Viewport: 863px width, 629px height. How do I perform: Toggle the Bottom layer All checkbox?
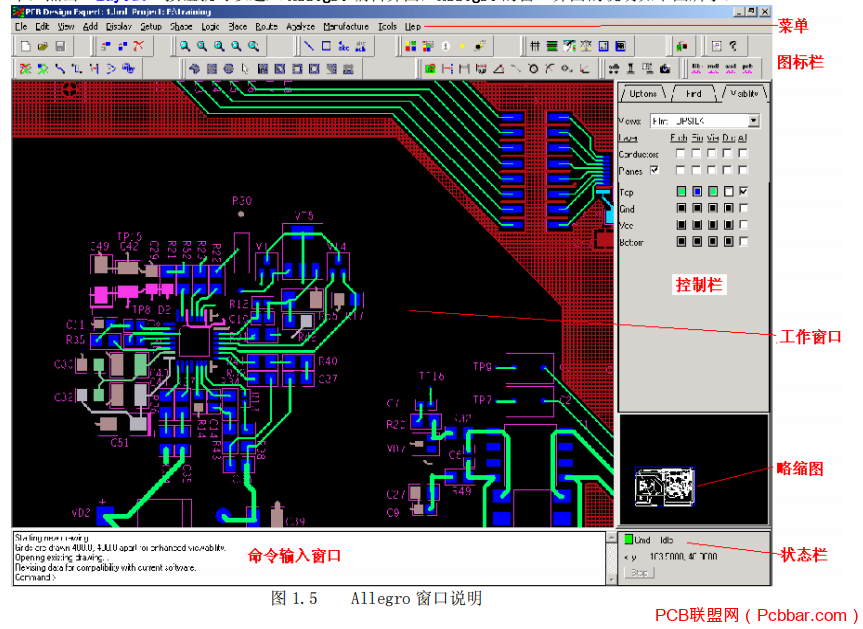pyautogui.click(x=744, y=241)
